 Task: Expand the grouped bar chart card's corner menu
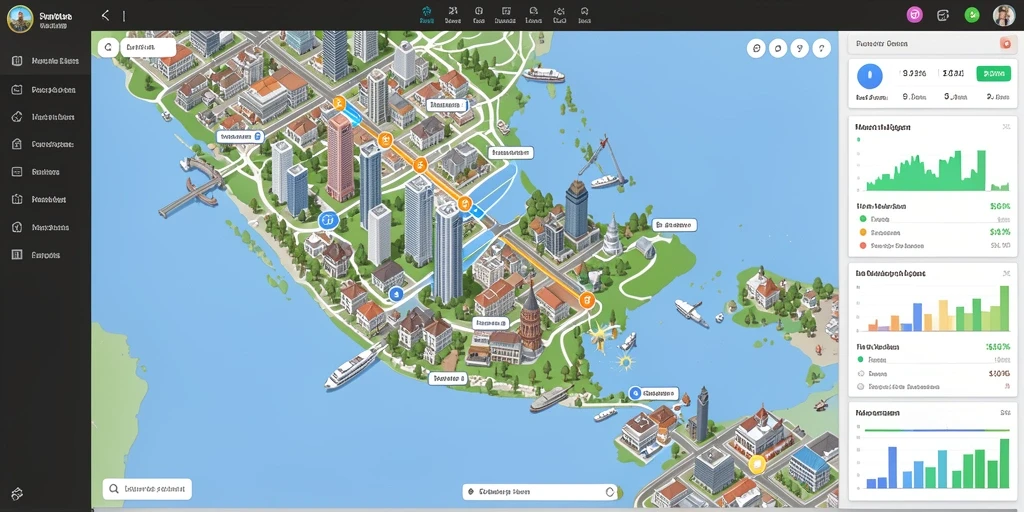(1004, 274)
